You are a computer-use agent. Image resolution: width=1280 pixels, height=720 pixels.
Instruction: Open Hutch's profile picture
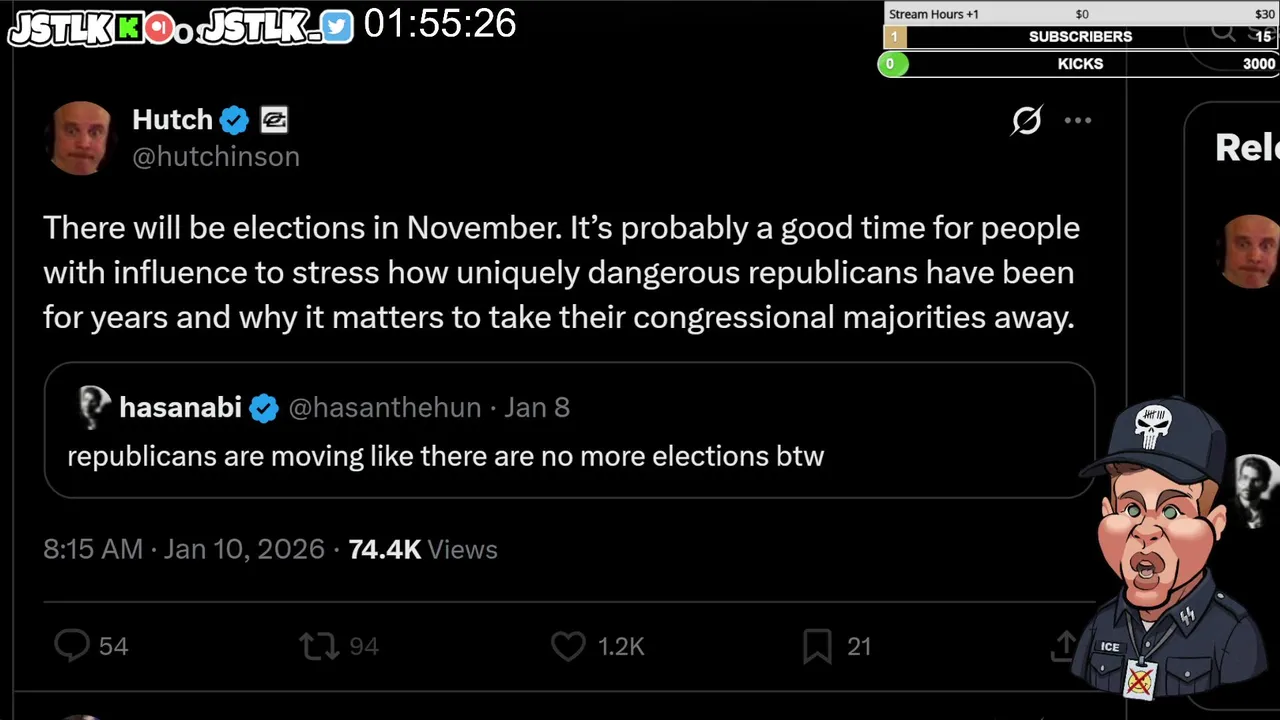[80, 138]
